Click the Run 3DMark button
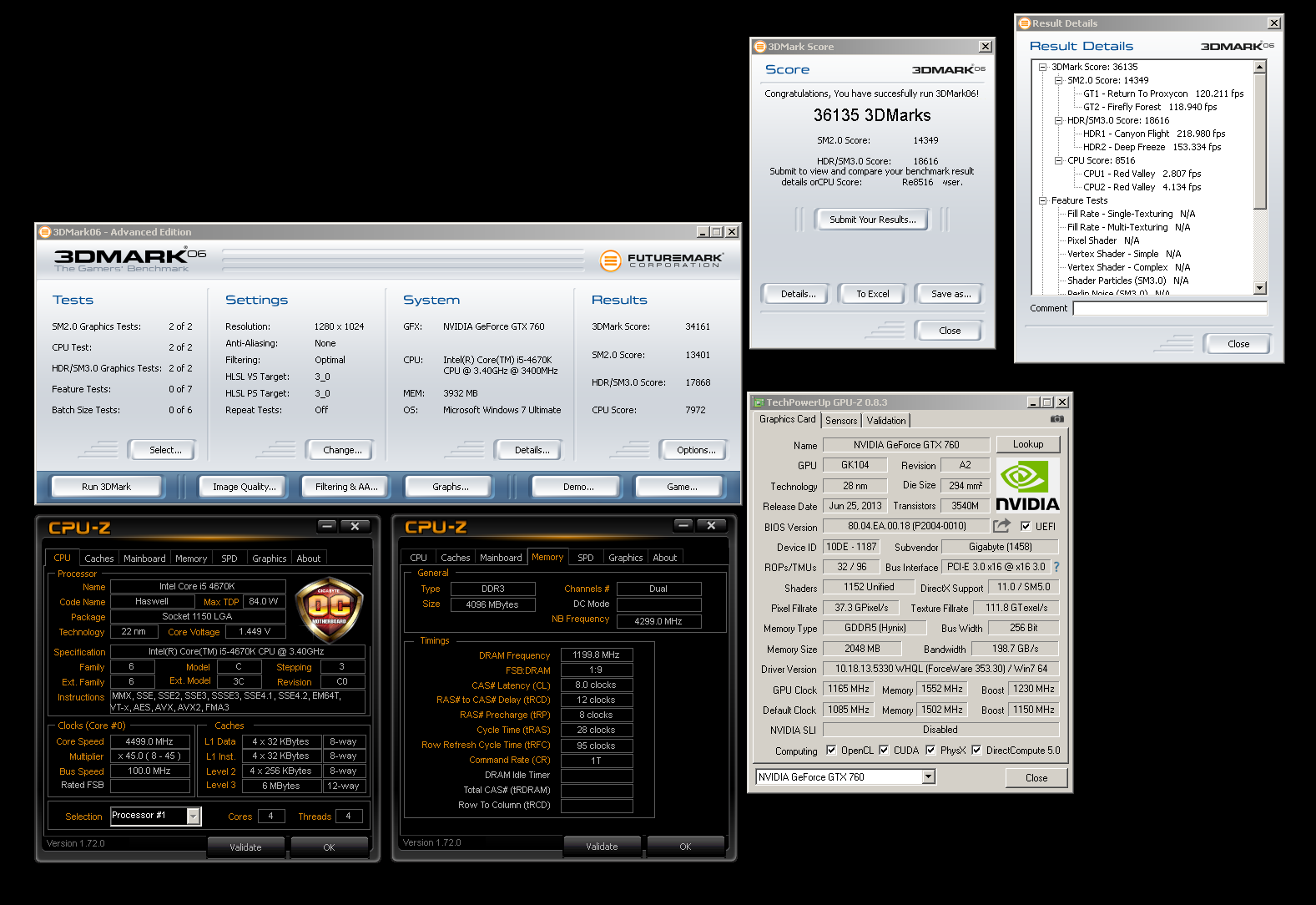The image size is (1316, 905). pyautogui.click(x=107, y=487)
